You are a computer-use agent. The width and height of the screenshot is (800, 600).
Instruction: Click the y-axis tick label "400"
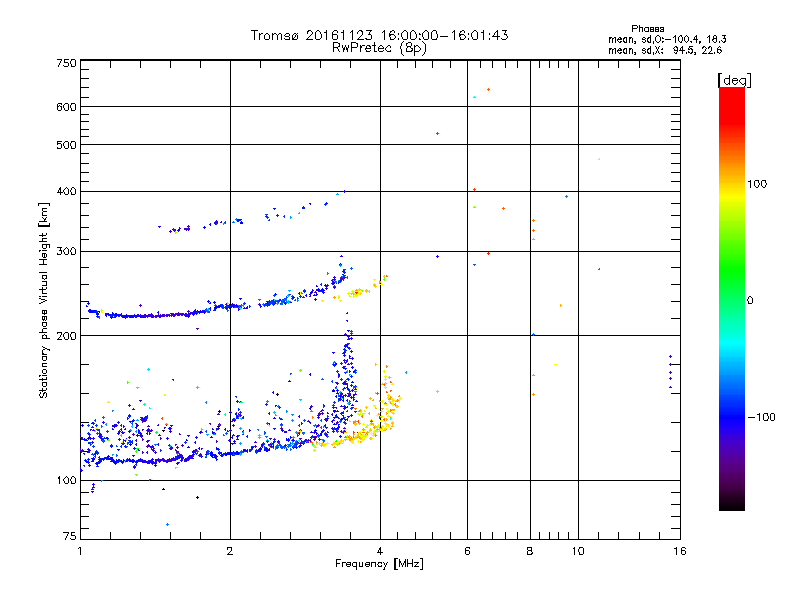pyautogui.click(x=66, y=191)
